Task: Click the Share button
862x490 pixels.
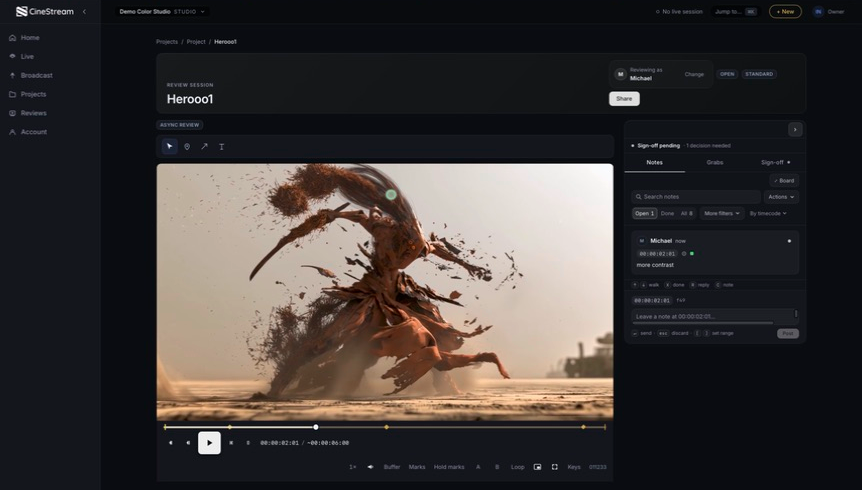Action: (624, 99)
